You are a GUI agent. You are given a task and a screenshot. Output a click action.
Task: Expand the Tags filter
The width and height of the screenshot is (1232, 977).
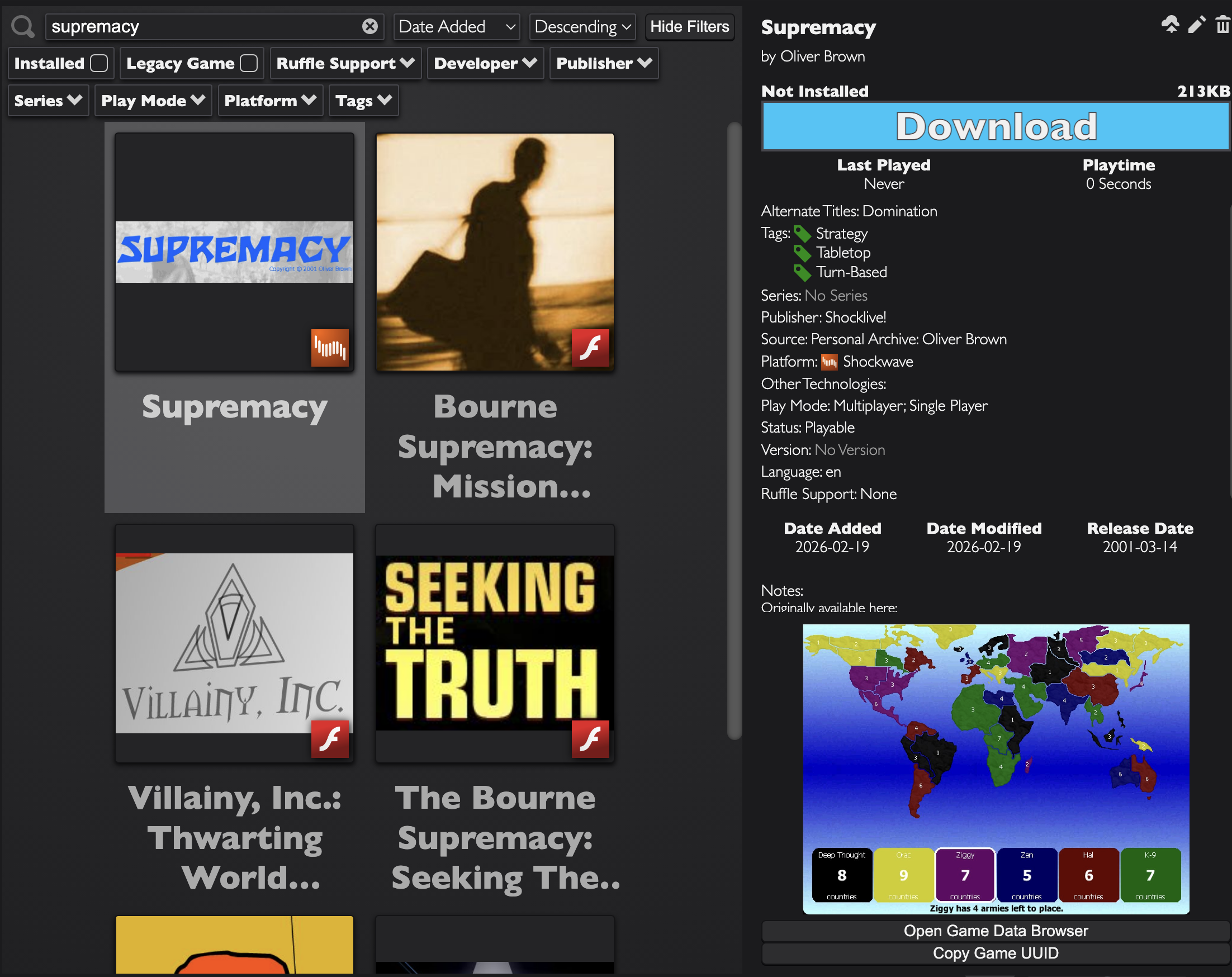coord(363,101)
